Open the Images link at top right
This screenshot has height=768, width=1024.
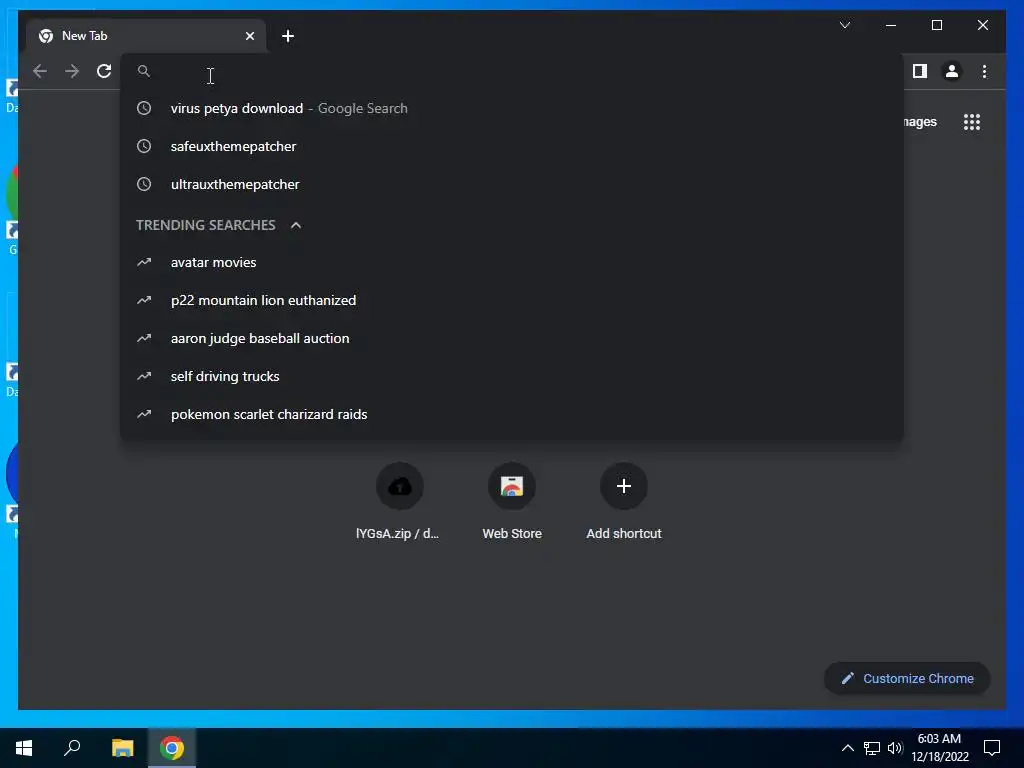point(920,122)
